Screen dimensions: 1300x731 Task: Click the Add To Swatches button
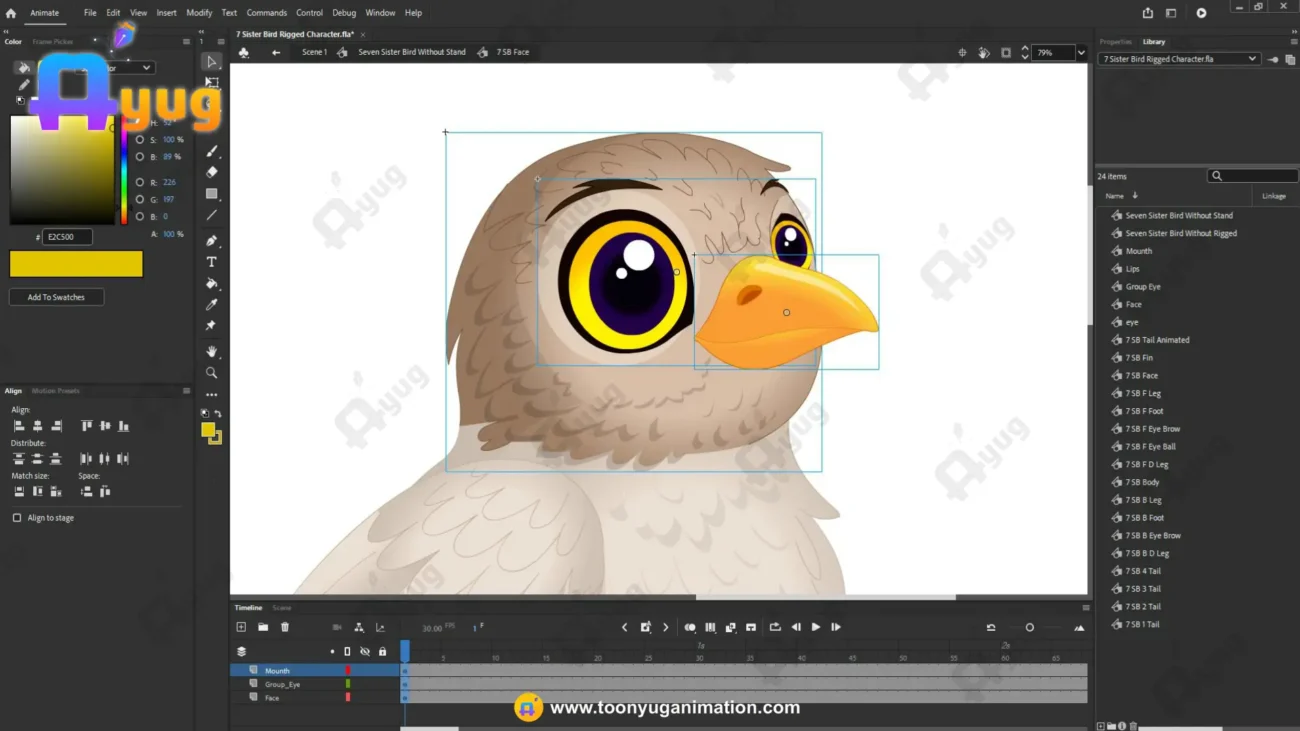56,297
